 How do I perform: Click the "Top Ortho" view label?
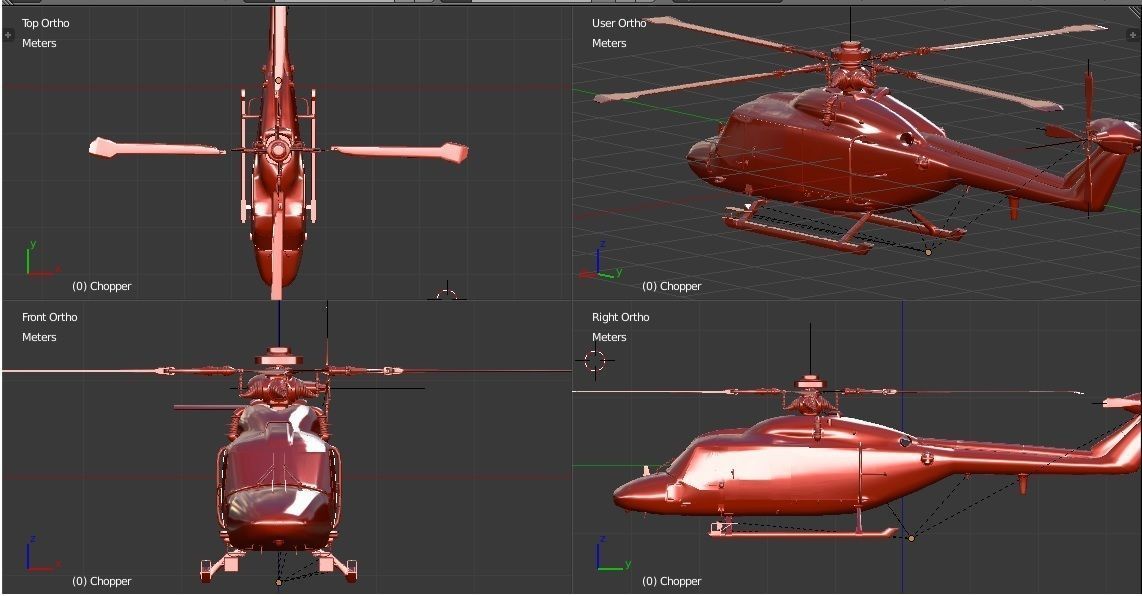pyautogui.click(x=45, y=23)
